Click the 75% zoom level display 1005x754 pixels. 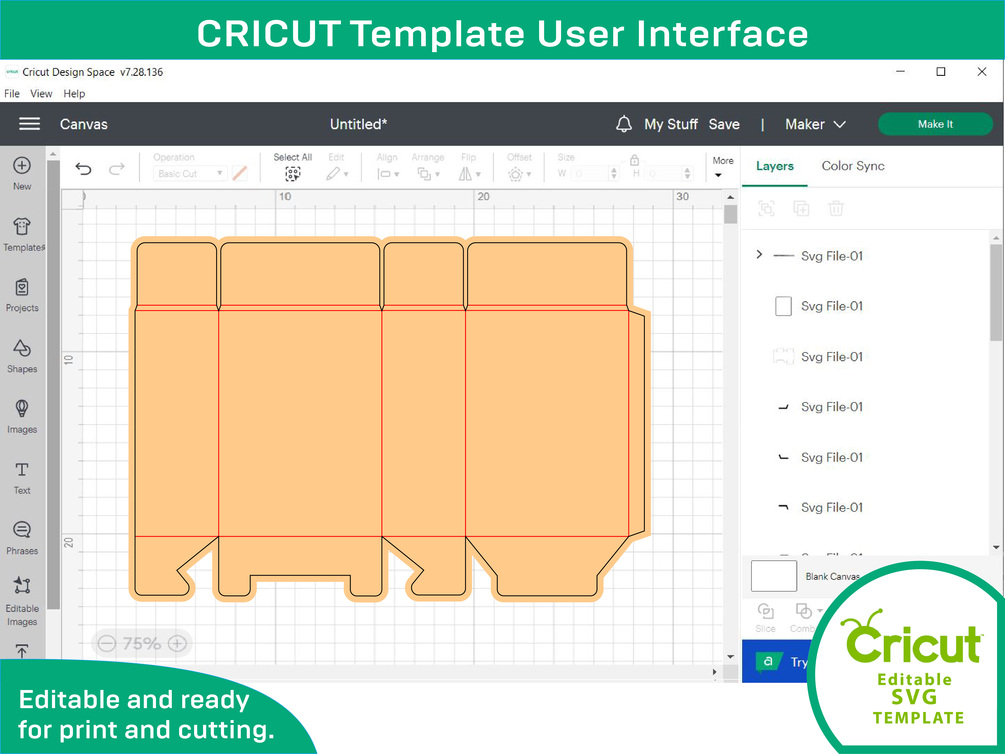142,643
